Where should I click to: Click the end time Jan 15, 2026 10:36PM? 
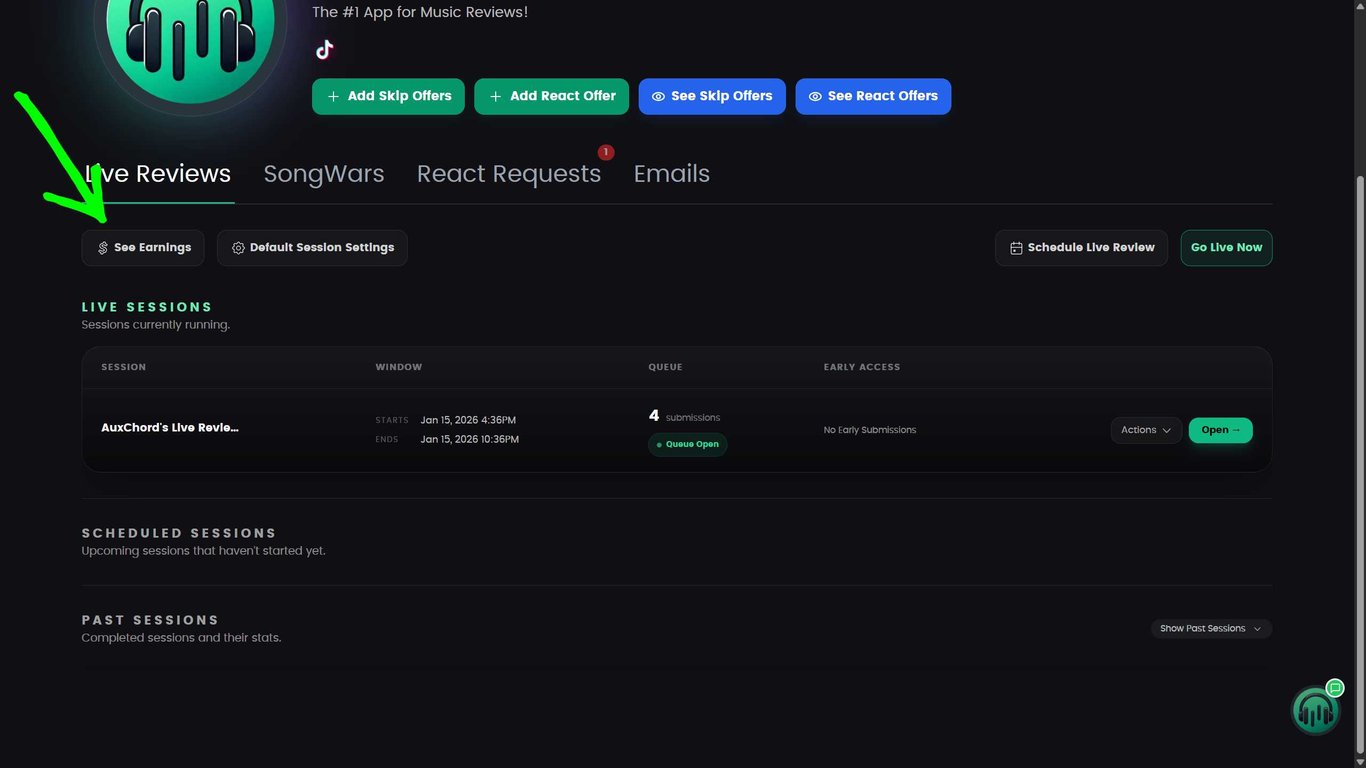(x=470, y=439)
